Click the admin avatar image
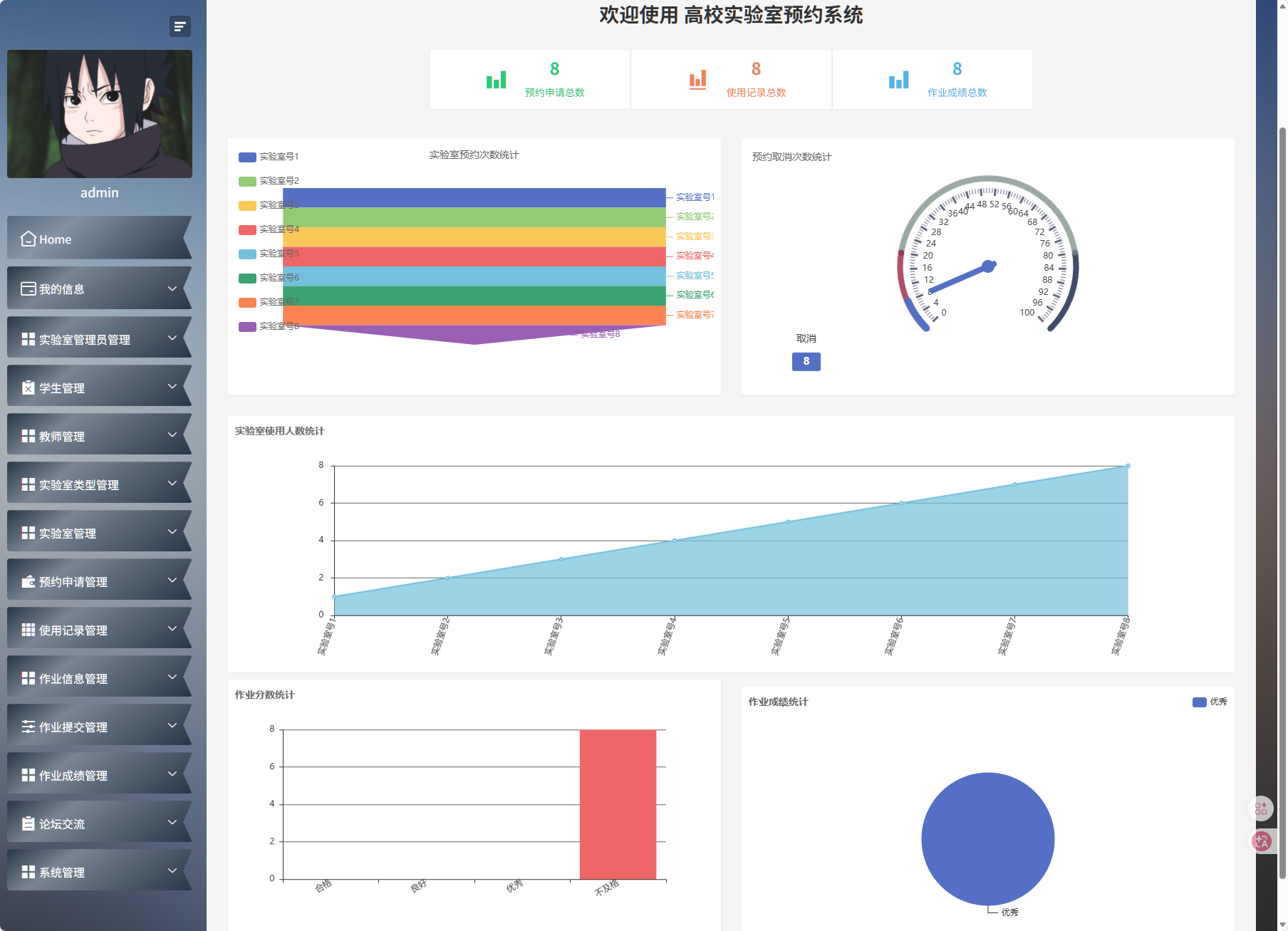Image resolution: width=1288 pixels, height=931 pixels. coord(100,114)
